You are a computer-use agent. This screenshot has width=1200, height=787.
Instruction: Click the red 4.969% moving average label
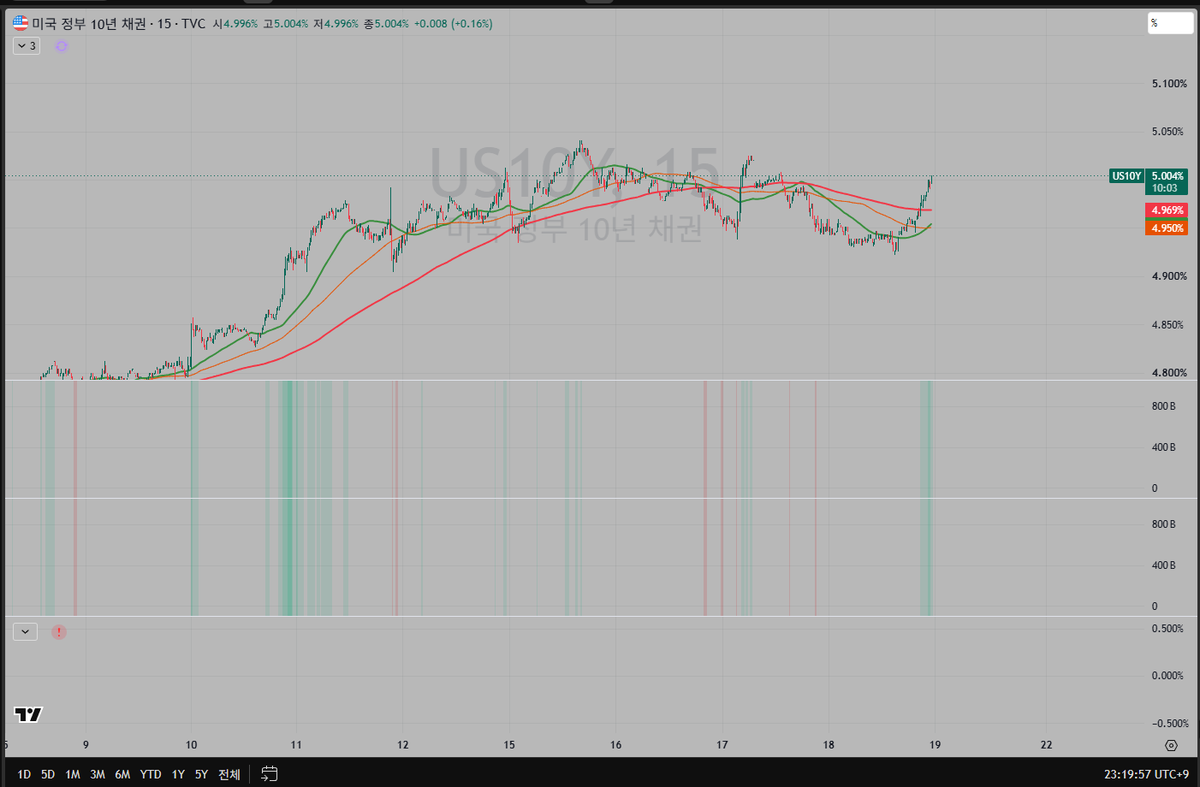(x=1167, y=211)
